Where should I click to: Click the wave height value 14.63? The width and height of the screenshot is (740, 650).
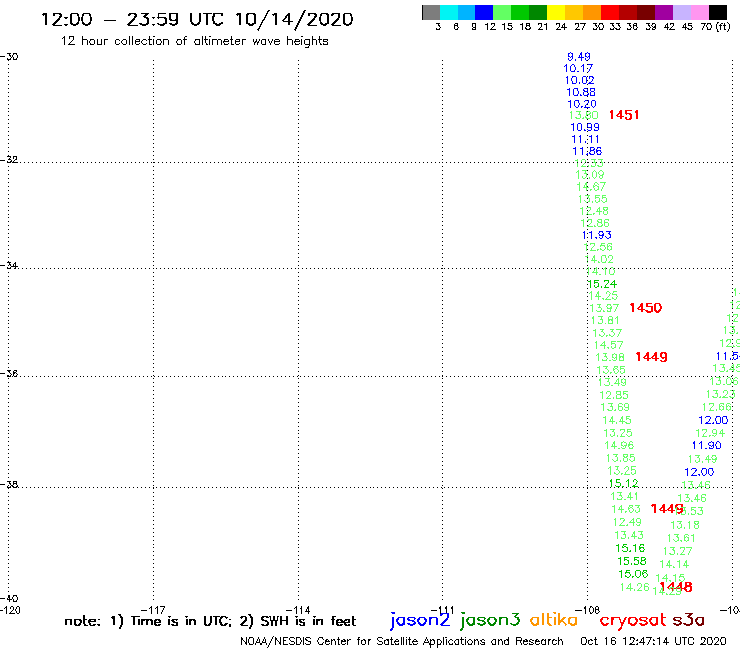[x=626, y=509]
